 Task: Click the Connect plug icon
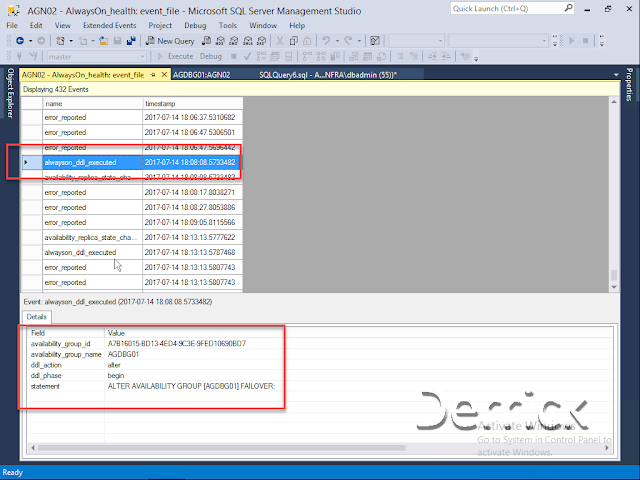[19, 56]
